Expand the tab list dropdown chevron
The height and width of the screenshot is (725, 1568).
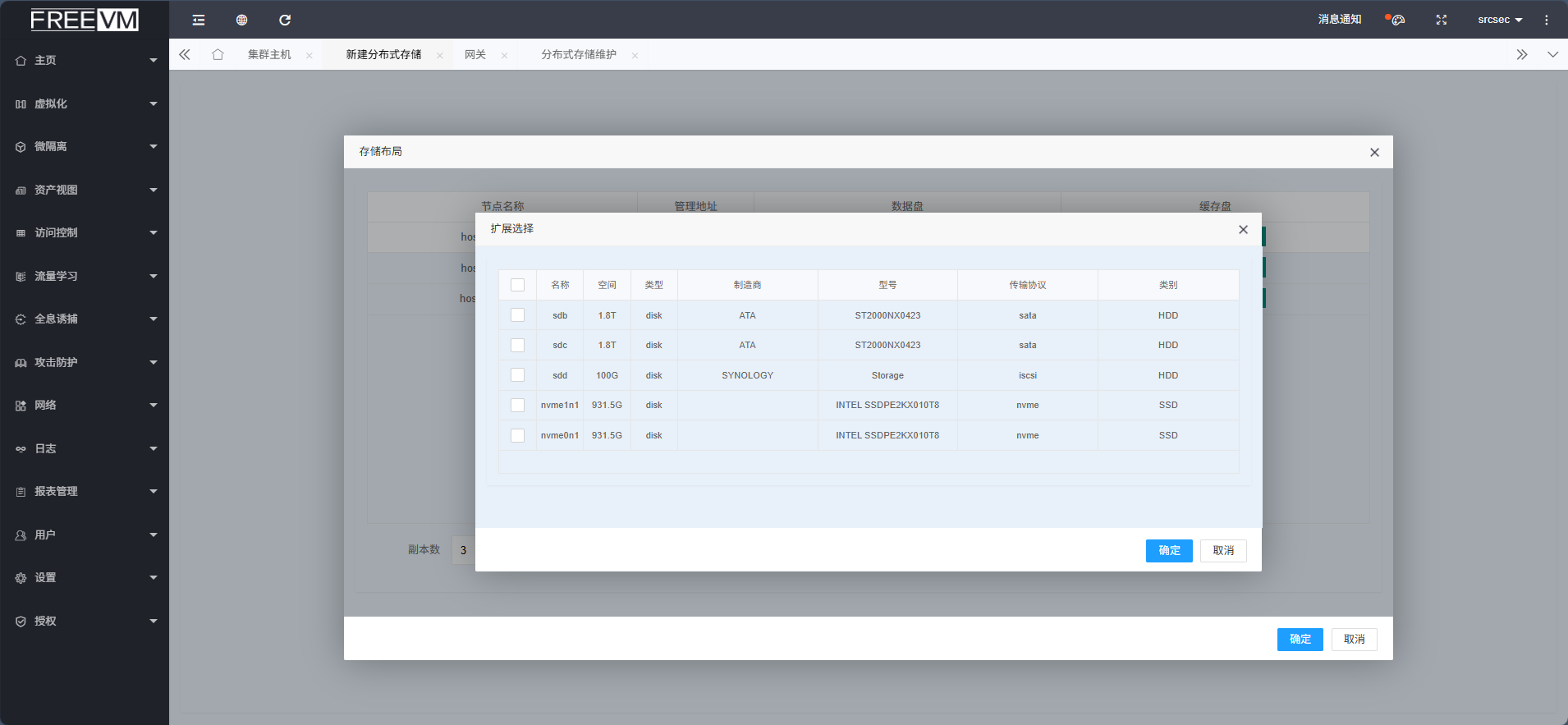click(1552, 54)
